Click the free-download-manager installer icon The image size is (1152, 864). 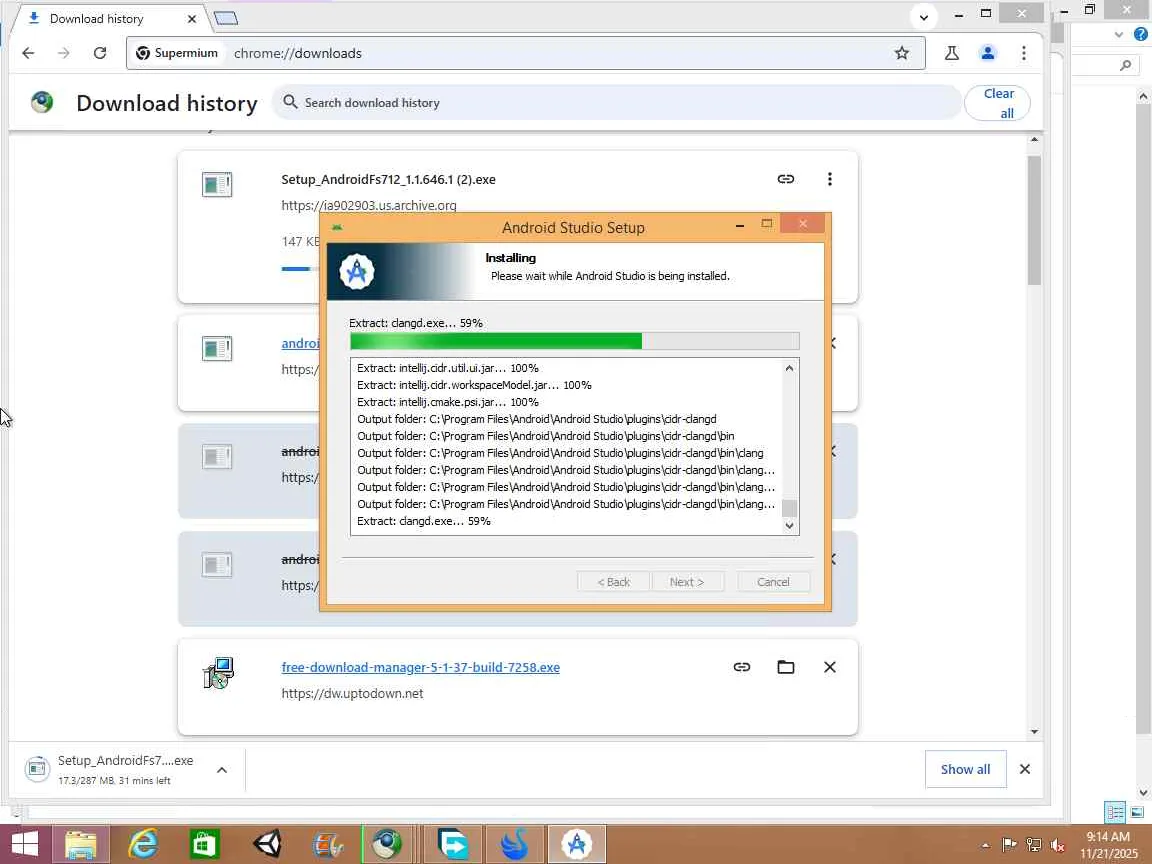218,672
